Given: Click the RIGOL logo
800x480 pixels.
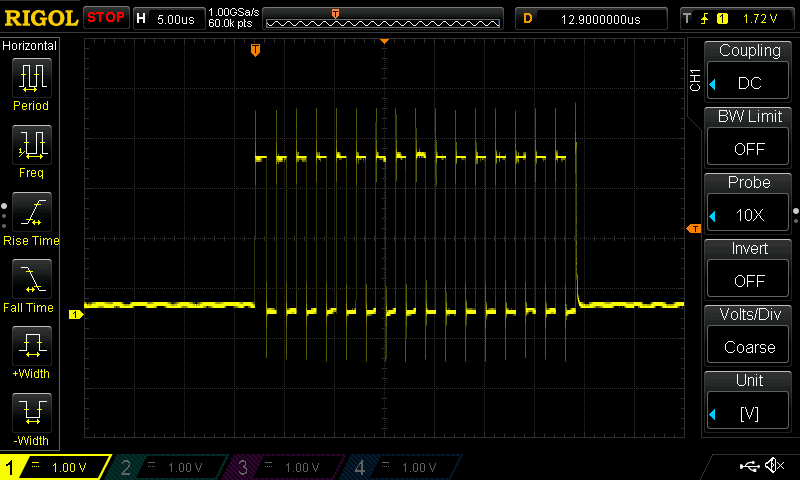Looking at the screenshot, I should tap(41, 18).
